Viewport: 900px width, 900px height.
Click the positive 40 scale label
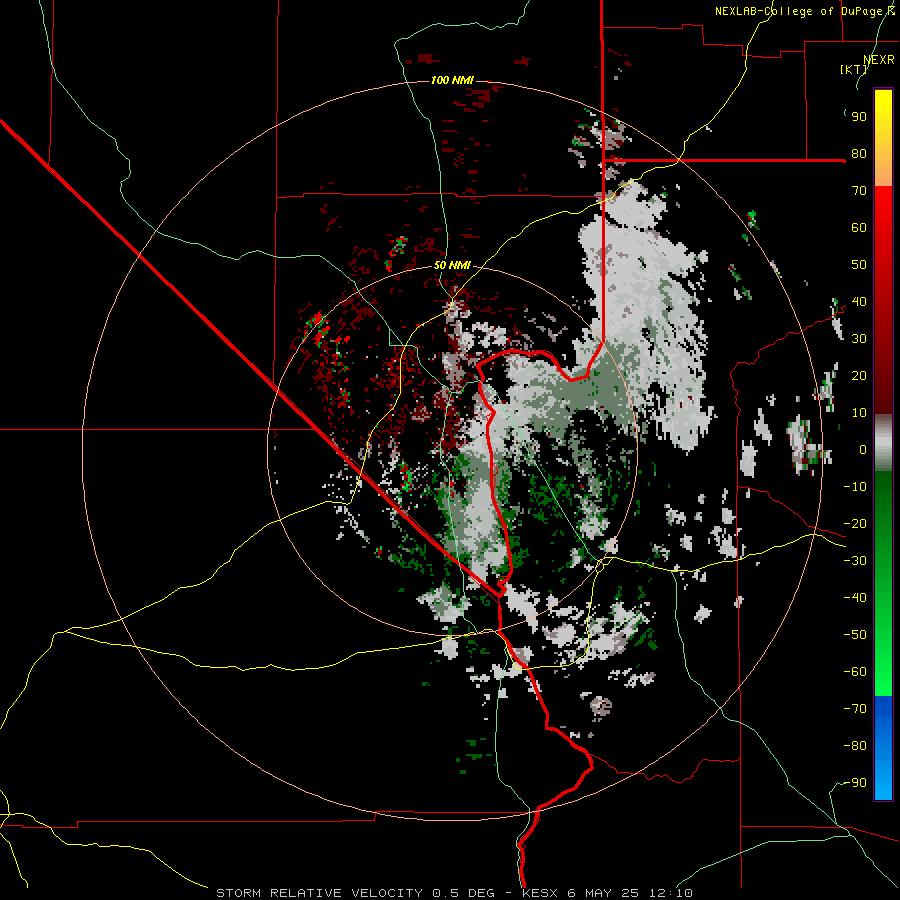859,302
